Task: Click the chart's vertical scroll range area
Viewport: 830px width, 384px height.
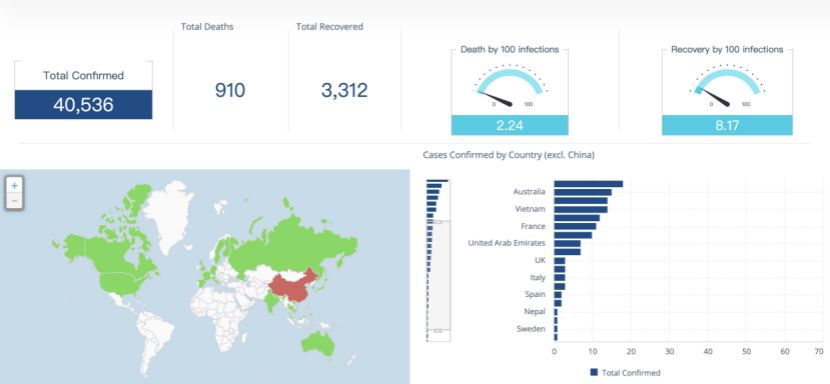Action: (x=438, y=276)
